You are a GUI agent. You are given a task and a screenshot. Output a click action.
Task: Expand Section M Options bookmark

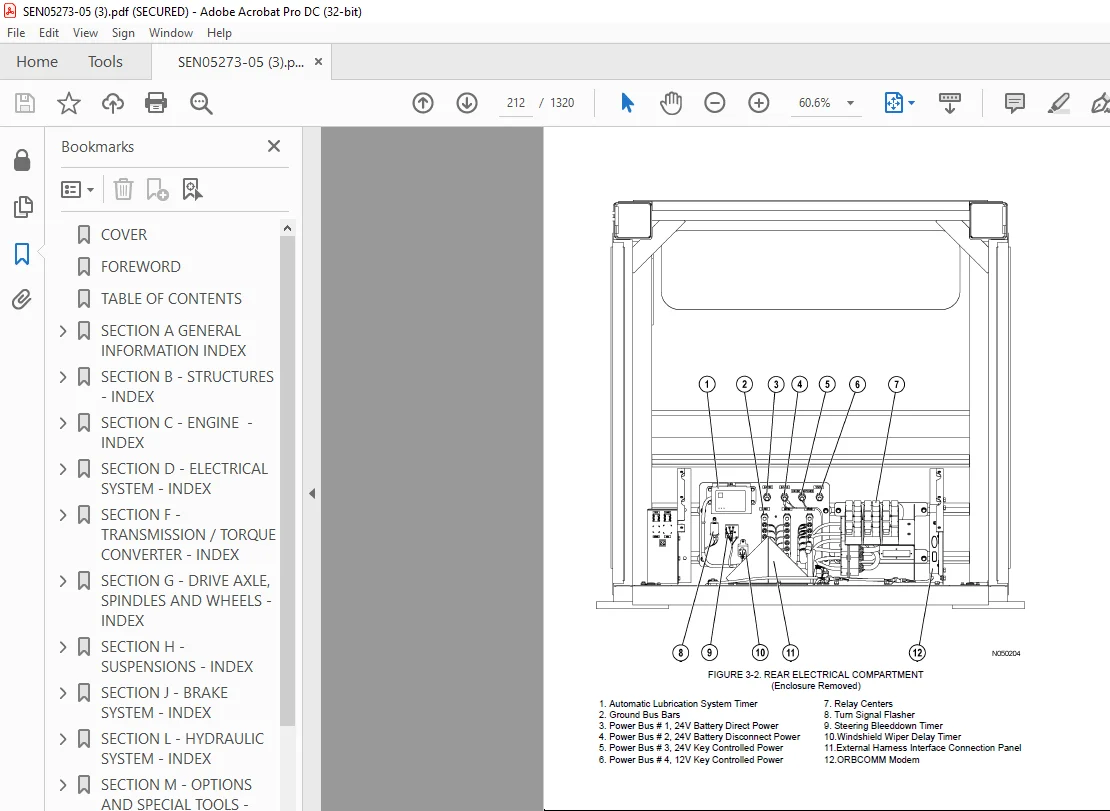tap(63, 784)
